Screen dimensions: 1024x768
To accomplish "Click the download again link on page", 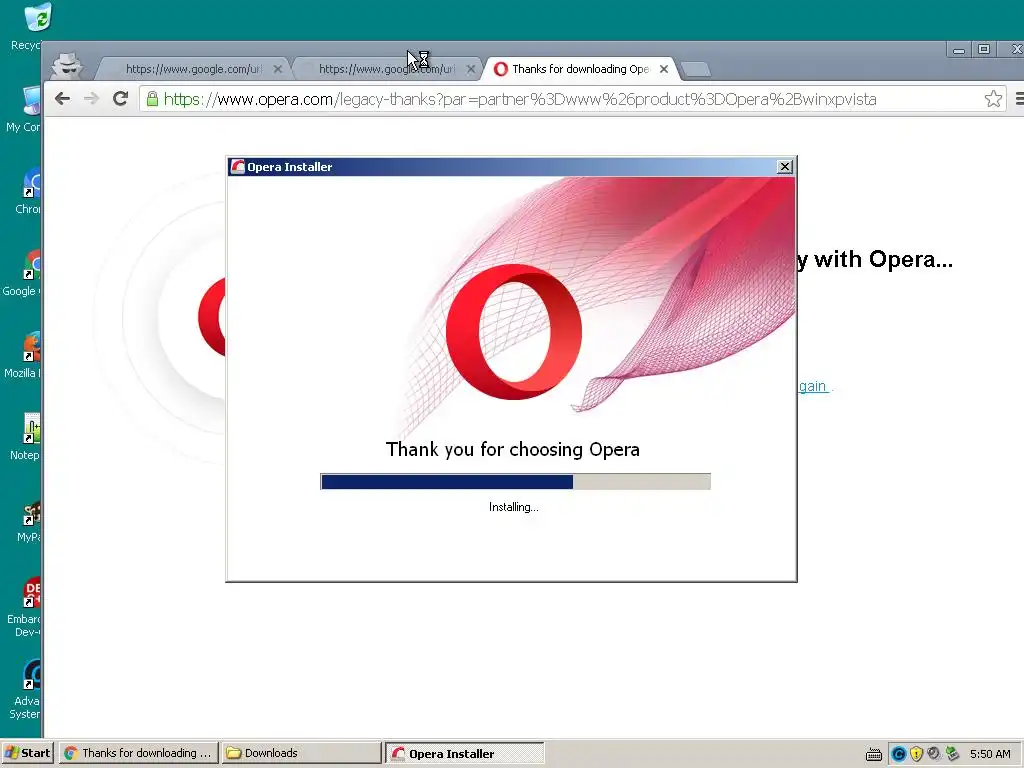I will pyautogui.click(x=814, y=386).
